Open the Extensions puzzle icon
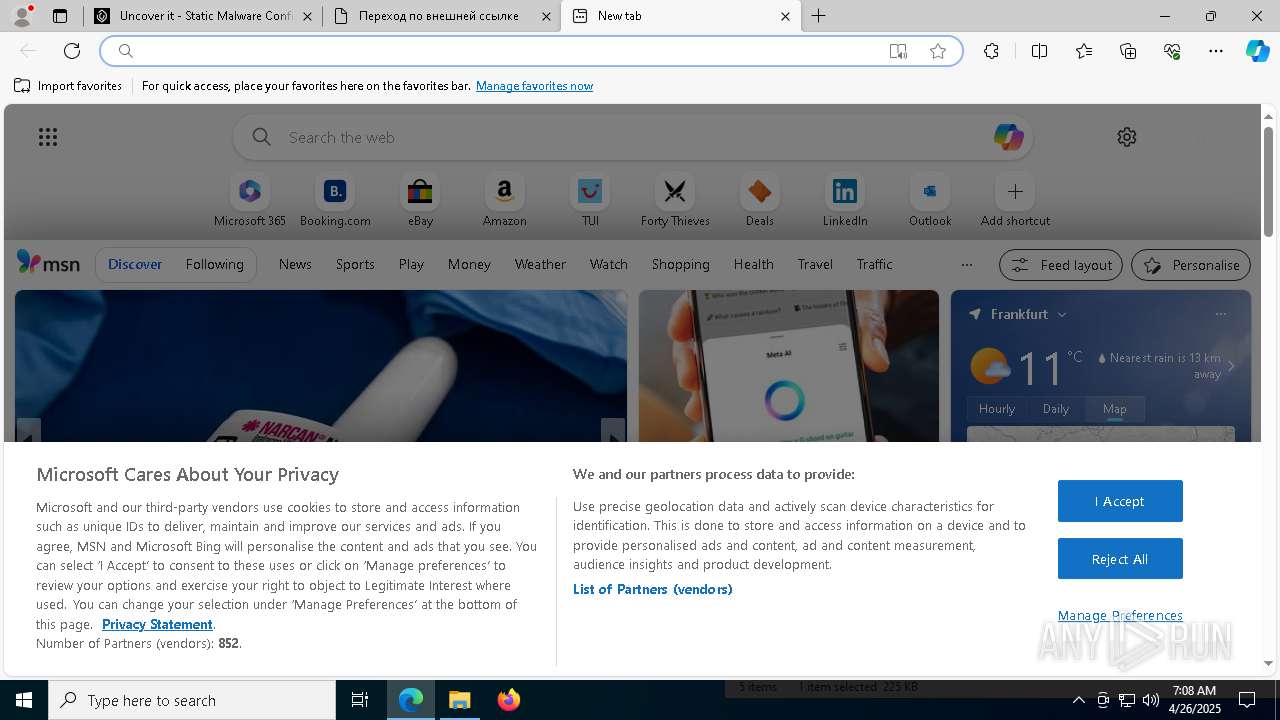Image resolution: width=1280 pixels, height=720 pixels. click(991, 51)
